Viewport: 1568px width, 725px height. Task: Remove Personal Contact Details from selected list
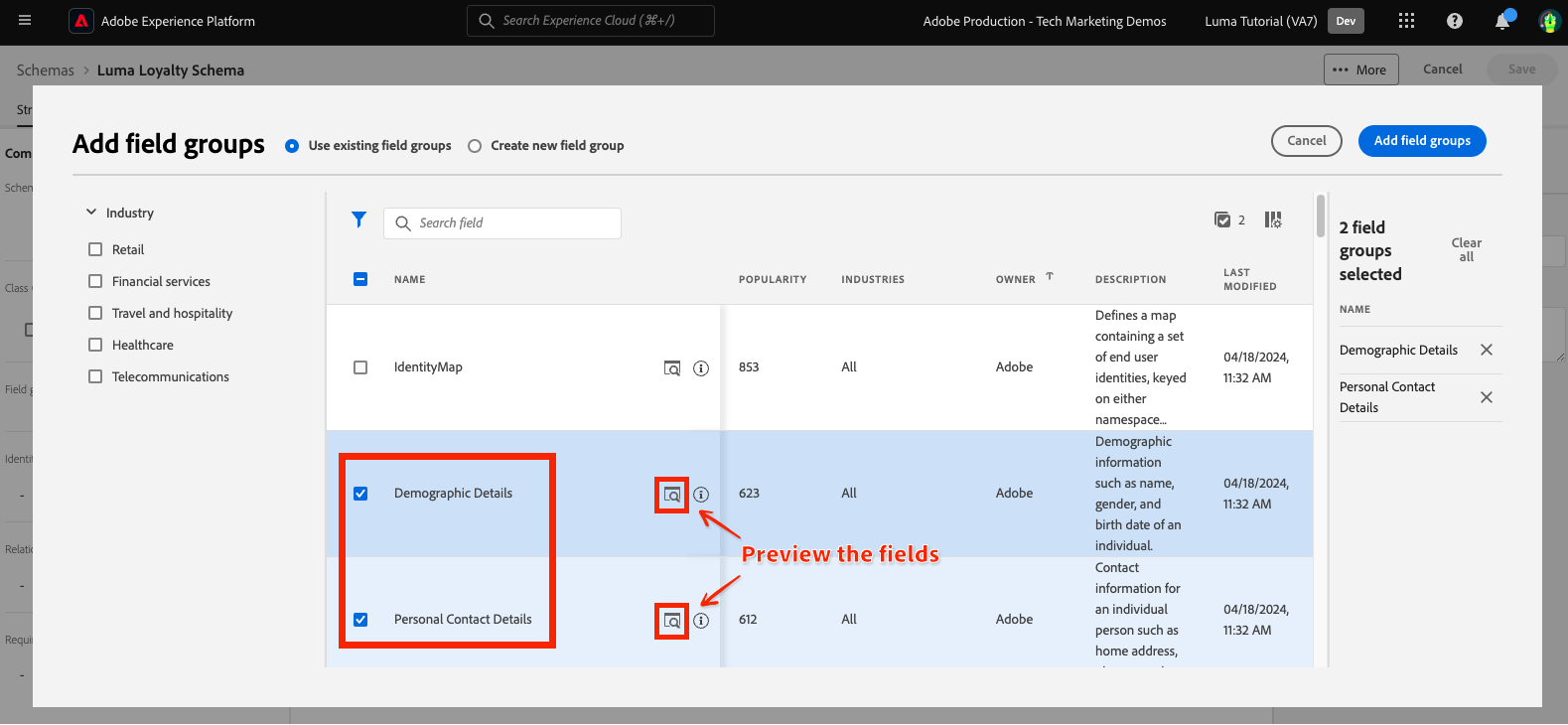tap(1487, 397)
